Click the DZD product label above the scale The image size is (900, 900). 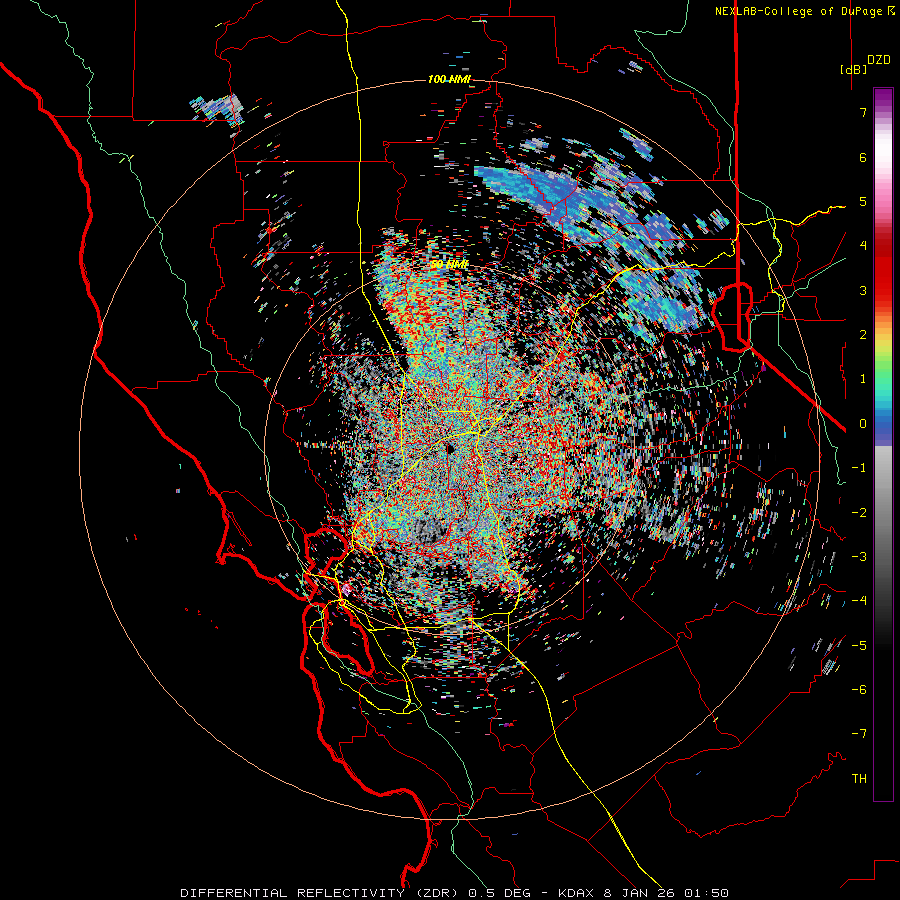879,60
